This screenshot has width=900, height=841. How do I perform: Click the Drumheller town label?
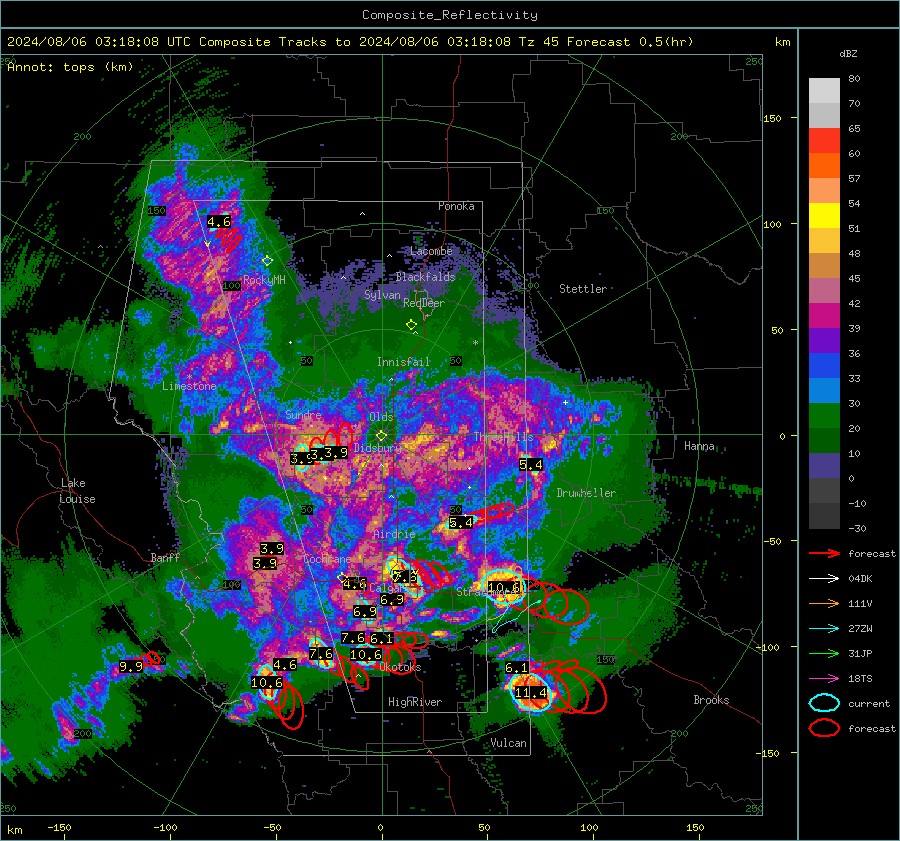(x=586, y=493)
